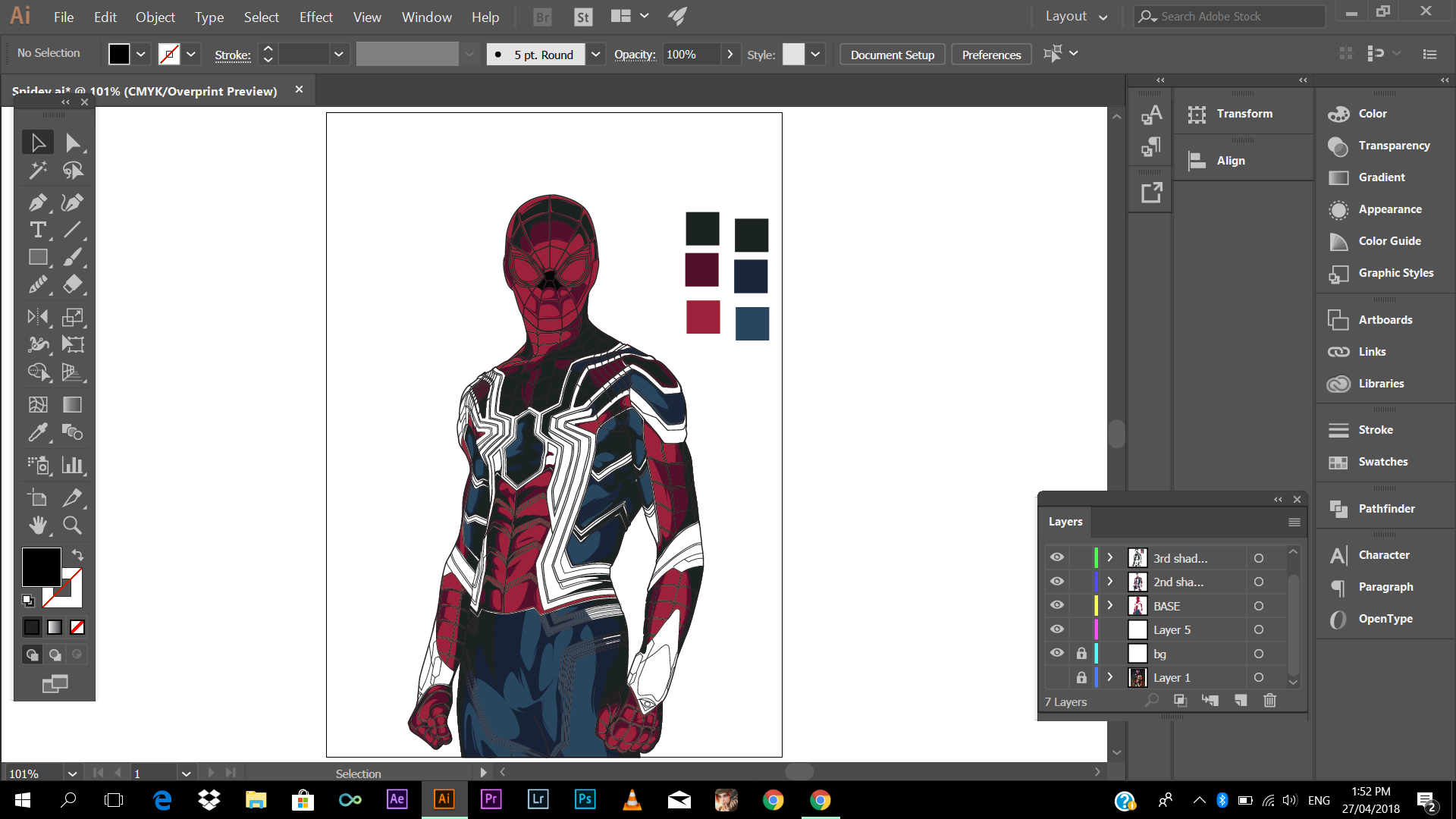
Task: Select the Direct Selection tool
Action: pos(73,143)
